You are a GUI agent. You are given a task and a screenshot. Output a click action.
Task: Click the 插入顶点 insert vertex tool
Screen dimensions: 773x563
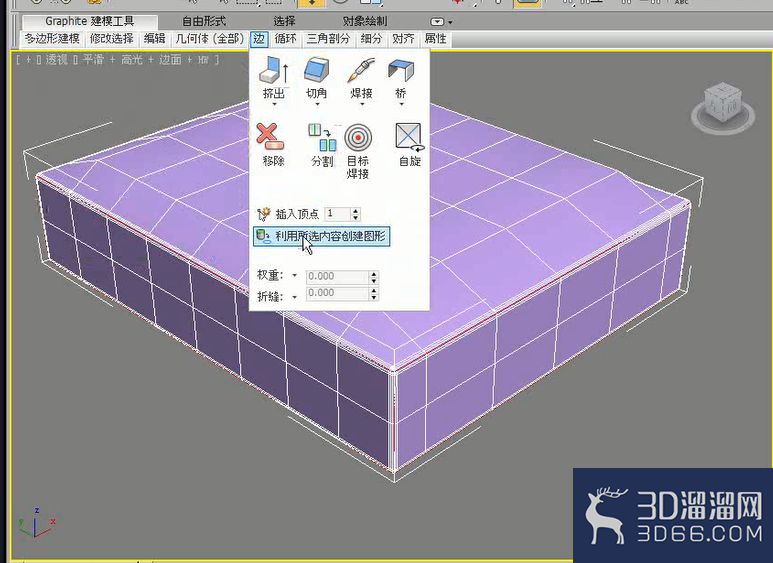[x=288, y=214]
